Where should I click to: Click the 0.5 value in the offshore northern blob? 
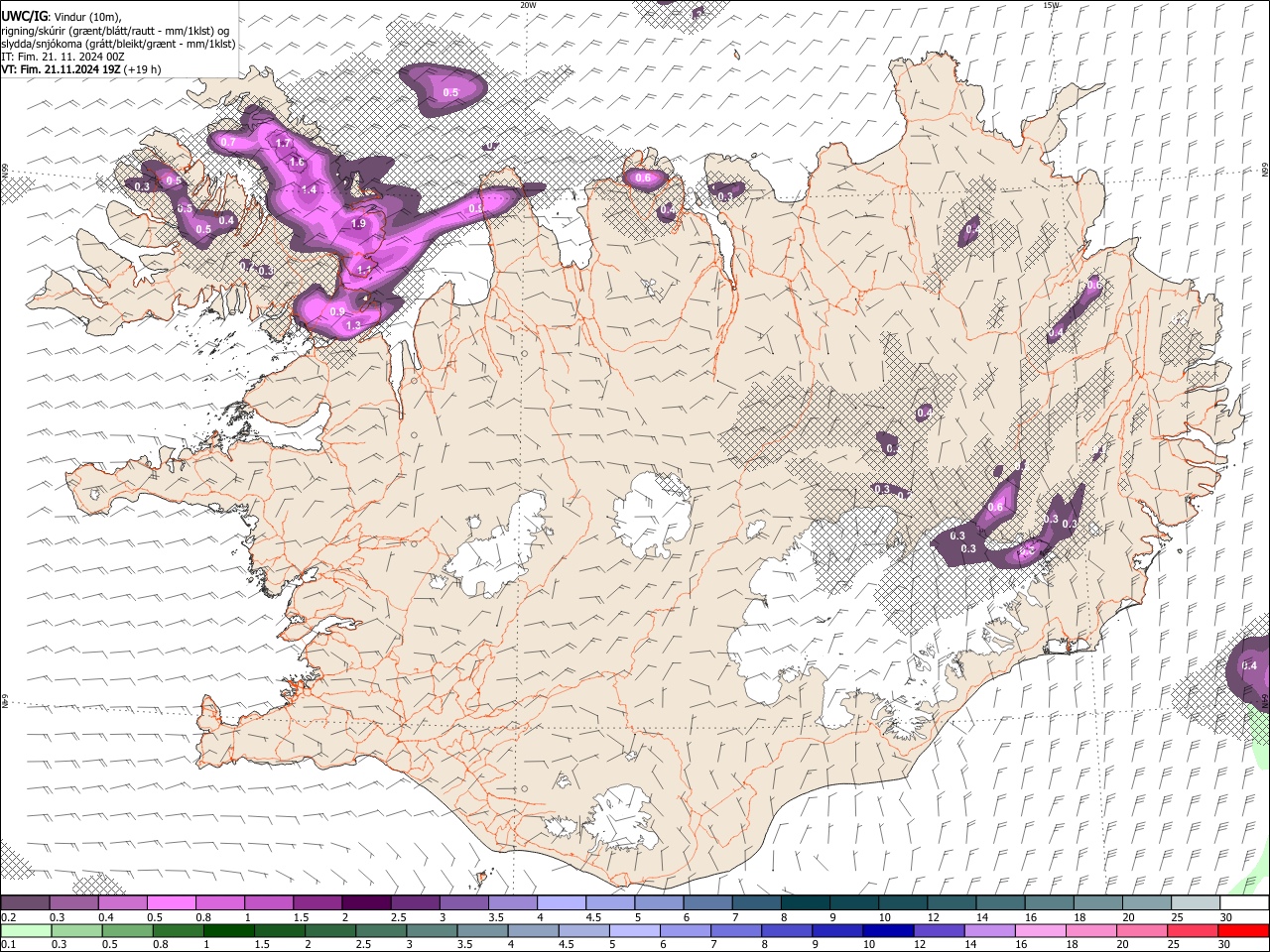pos(450,92)
